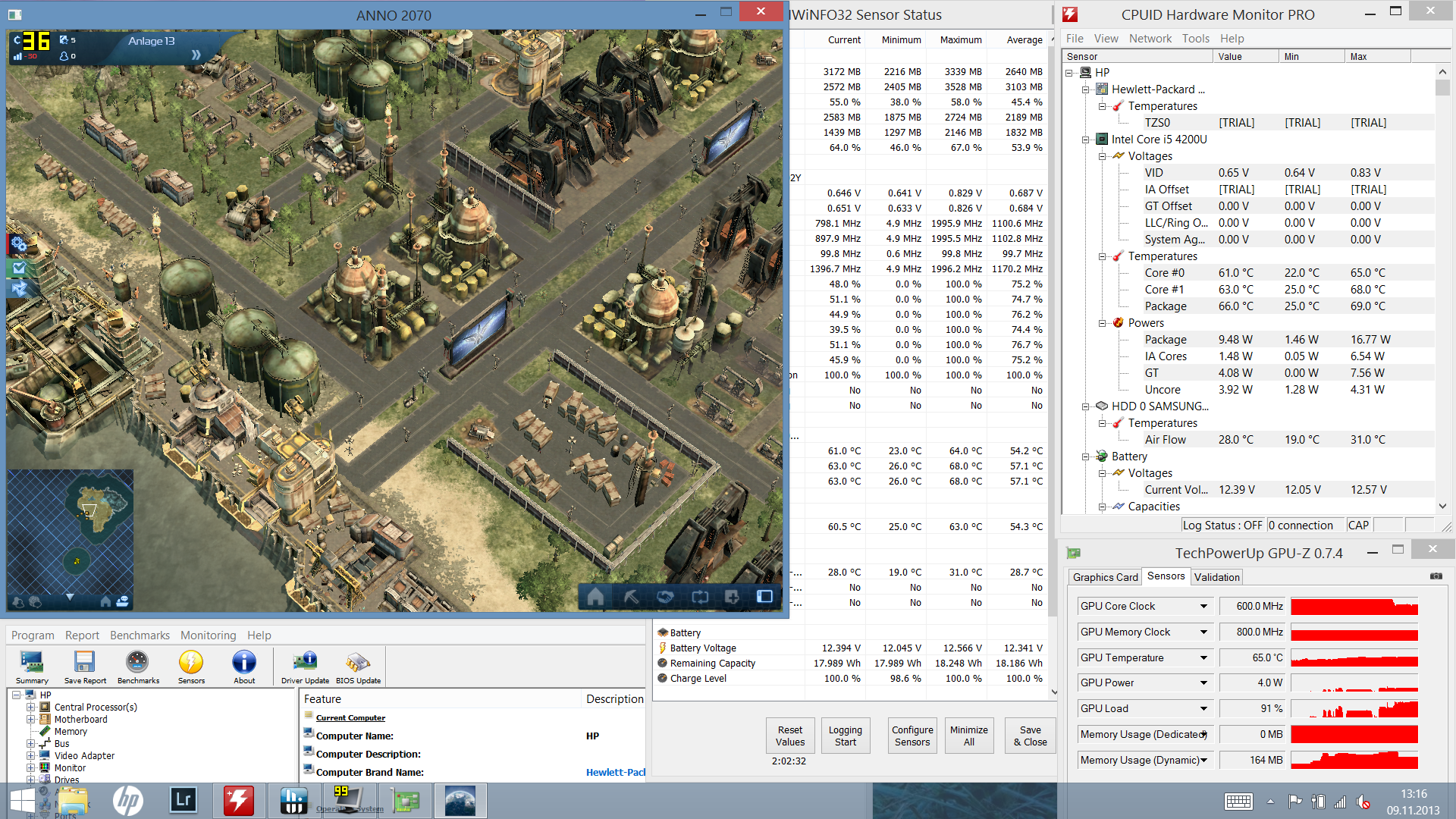The height and width of the screenshot is (819, 1456).
Task: Open the GPU Temperature sensor dropdown
Action: [1203, 657]
